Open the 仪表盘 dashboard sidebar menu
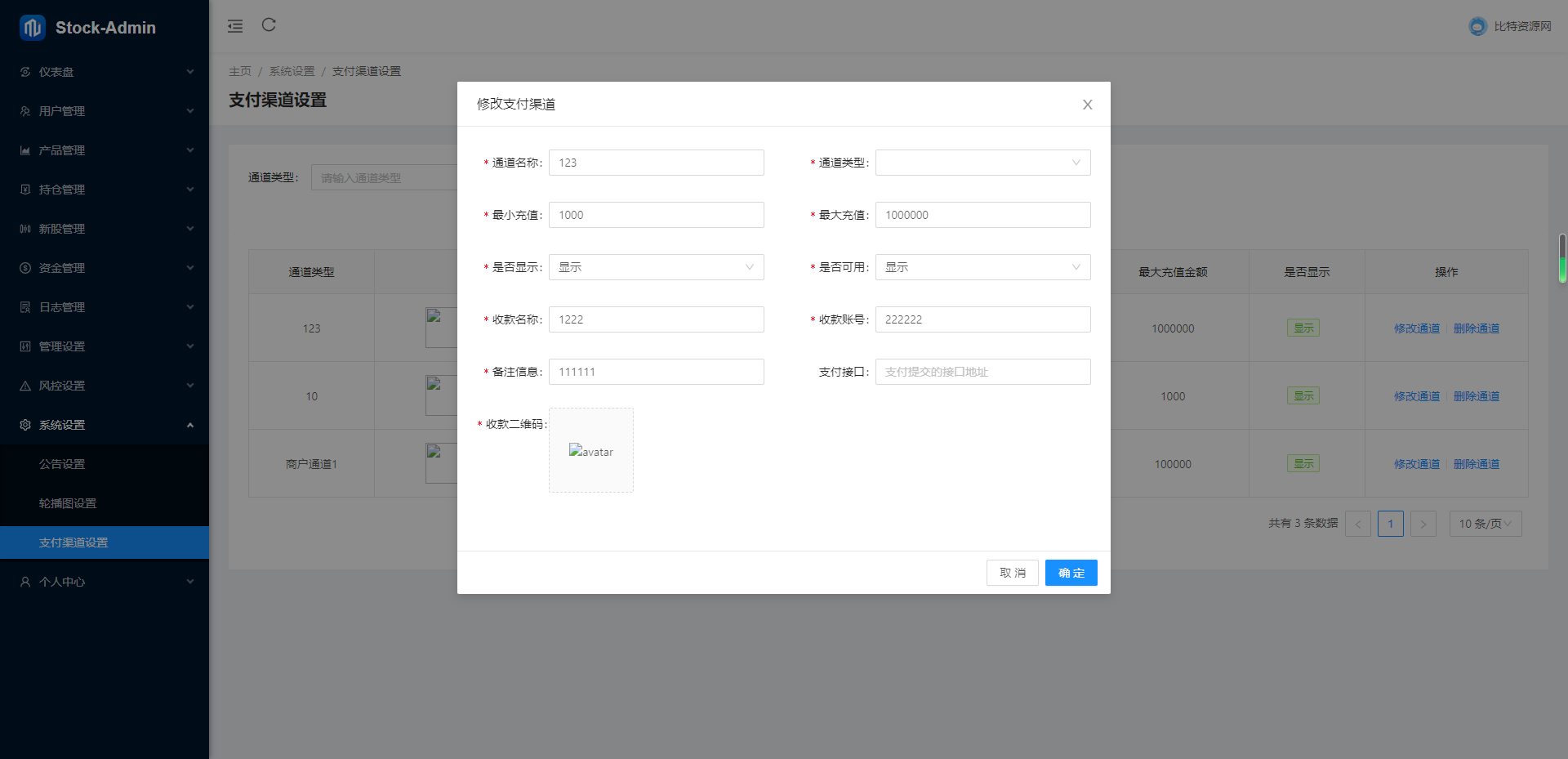Image resolution: width=1568 pixels, height=759 pixels. click(x=24, y=72)
